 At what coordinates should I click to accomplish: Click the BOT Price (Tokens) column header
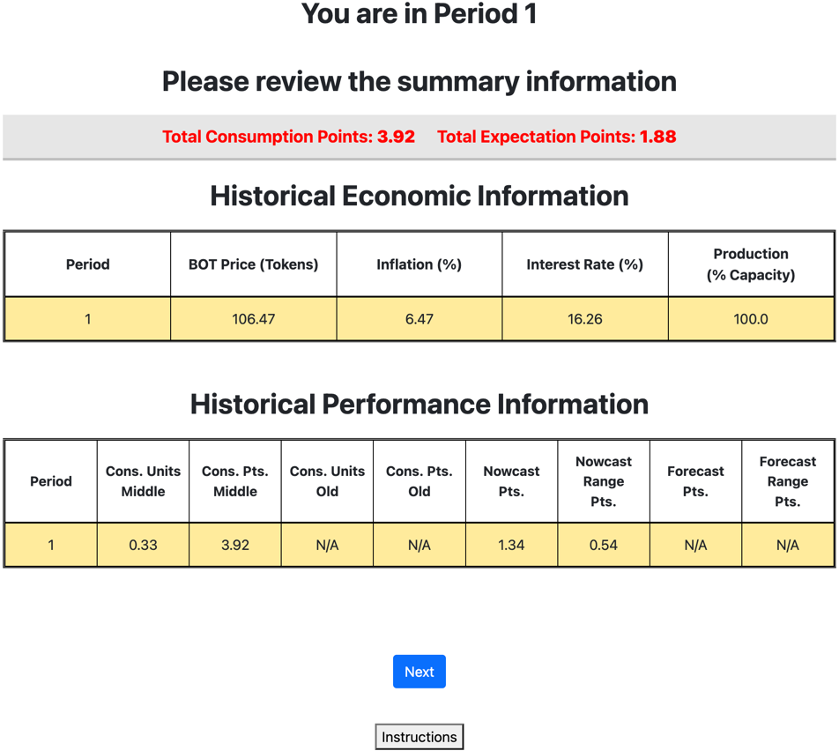(x=253, y=265)
